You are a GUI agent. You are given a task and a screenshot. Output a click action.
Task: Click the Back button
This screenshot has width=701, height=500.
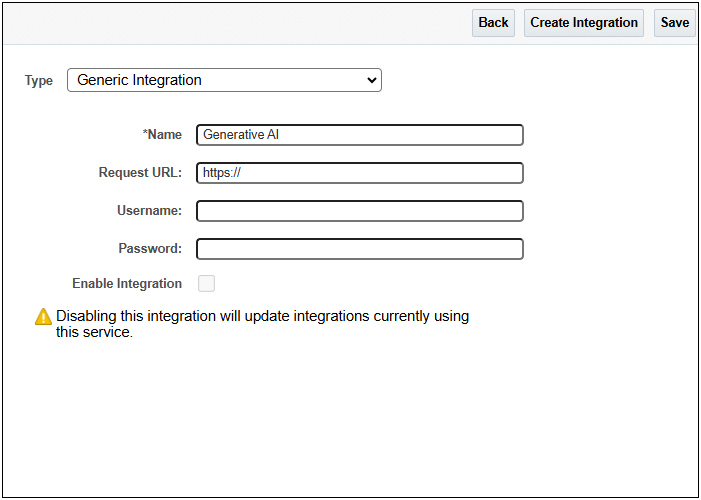pos(493,23)
